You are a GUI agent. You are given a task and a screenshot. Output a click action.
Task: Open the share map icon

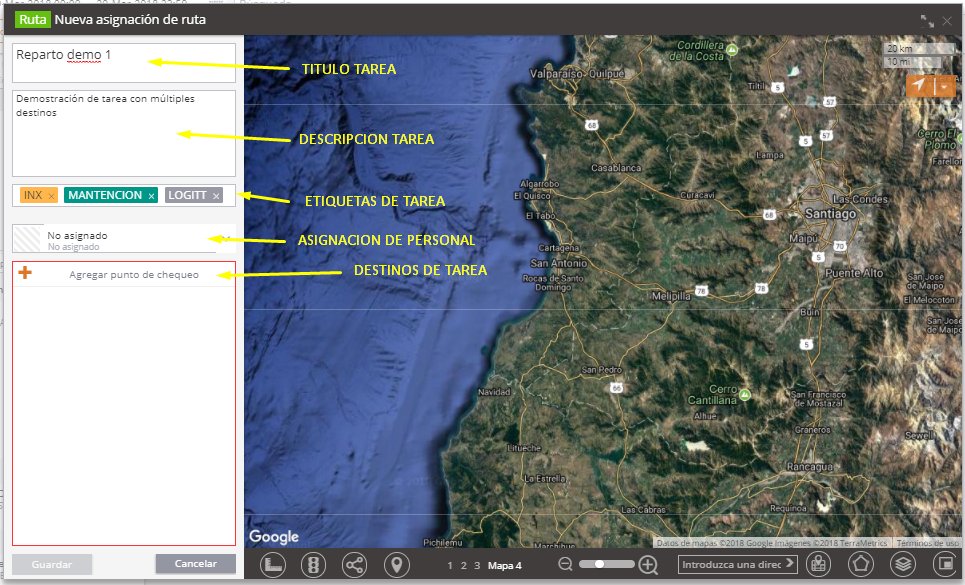click(x=354, y=564)
